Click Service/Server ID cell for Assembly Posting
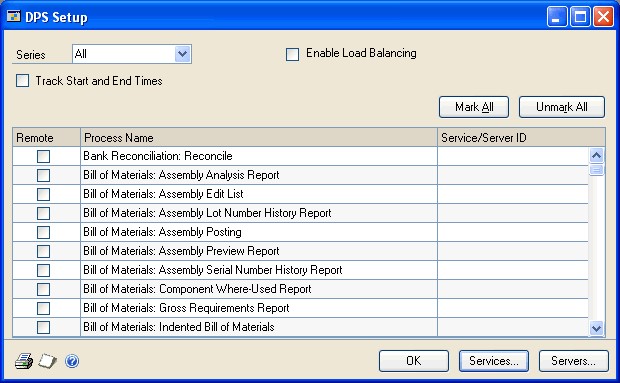Image resolution: width=620 pixels, height=383 pixels. click(513, 232)
